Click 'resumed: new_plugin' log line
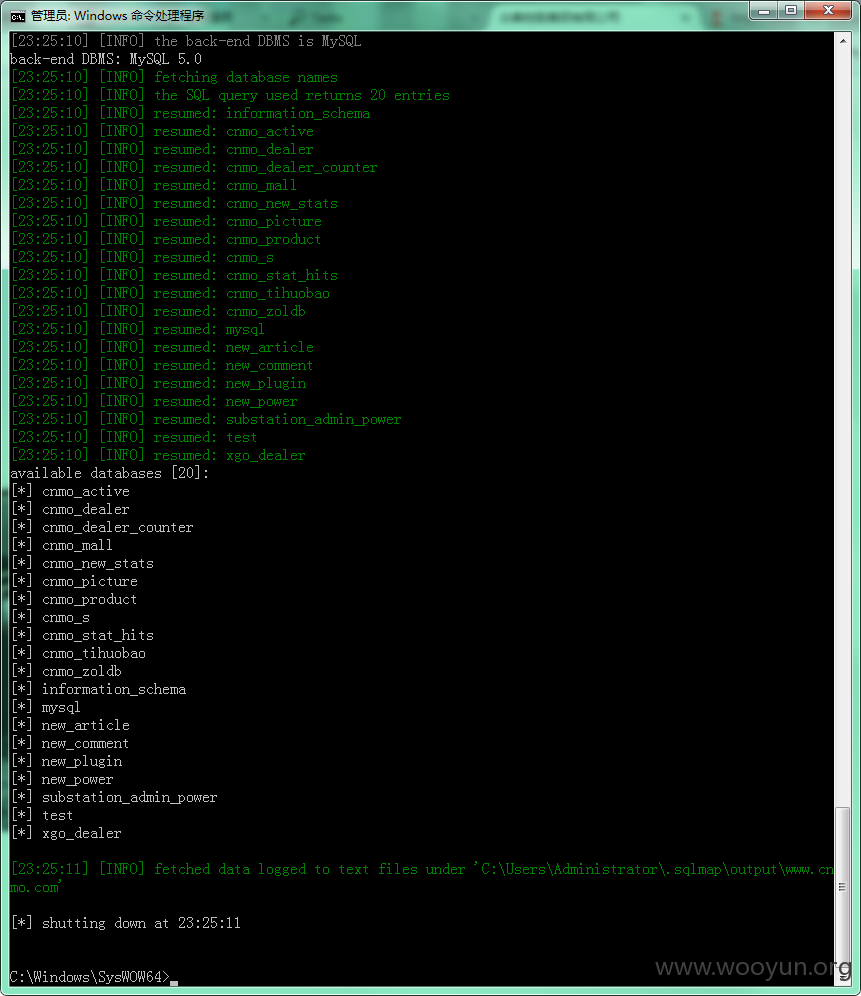861x996 pixels. pos(159,383)
